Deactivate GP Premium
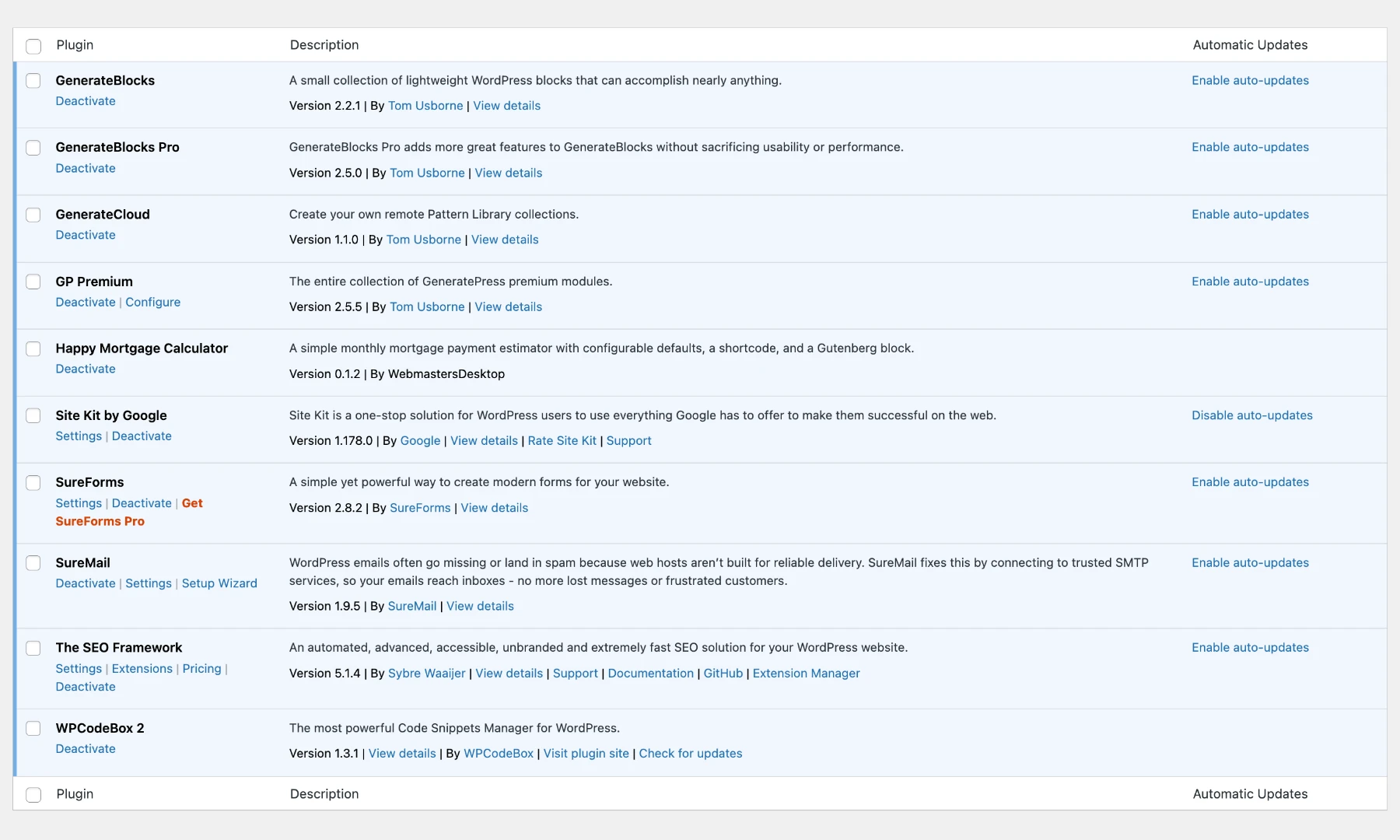 (x=86, y=302)
